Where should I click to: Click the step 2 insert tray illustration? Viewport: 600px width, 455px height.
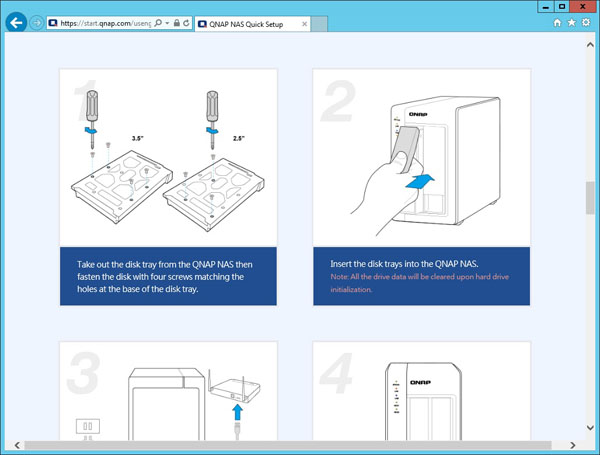(422, 158)
